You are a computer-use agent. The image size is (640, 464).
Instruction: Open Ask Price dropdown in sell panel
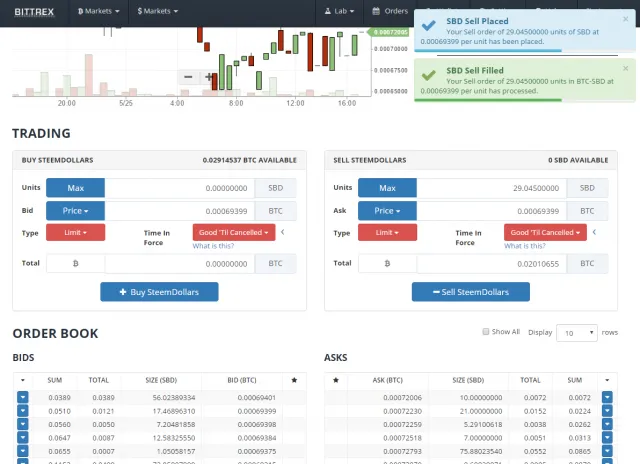387,211
